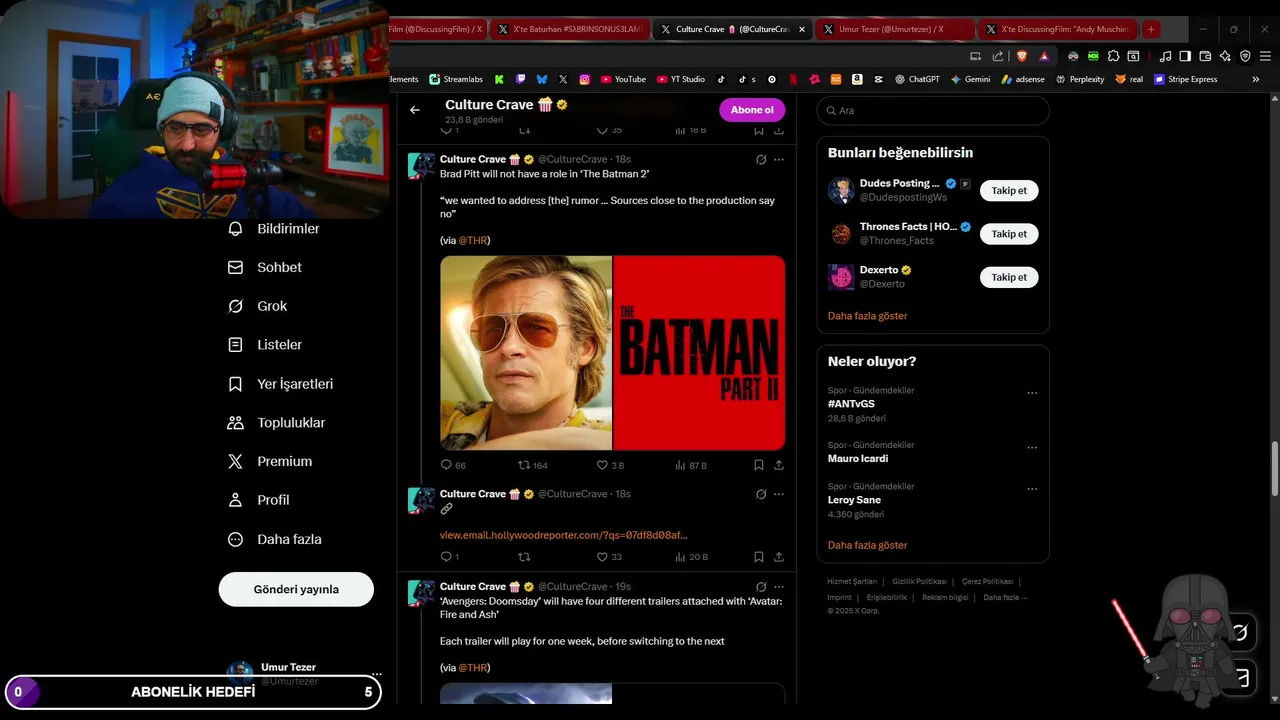This screenshot has width=1280, height=720.
Task: Open YouTube bookmark
Action: pyautogui.click(x=622, y=79)
